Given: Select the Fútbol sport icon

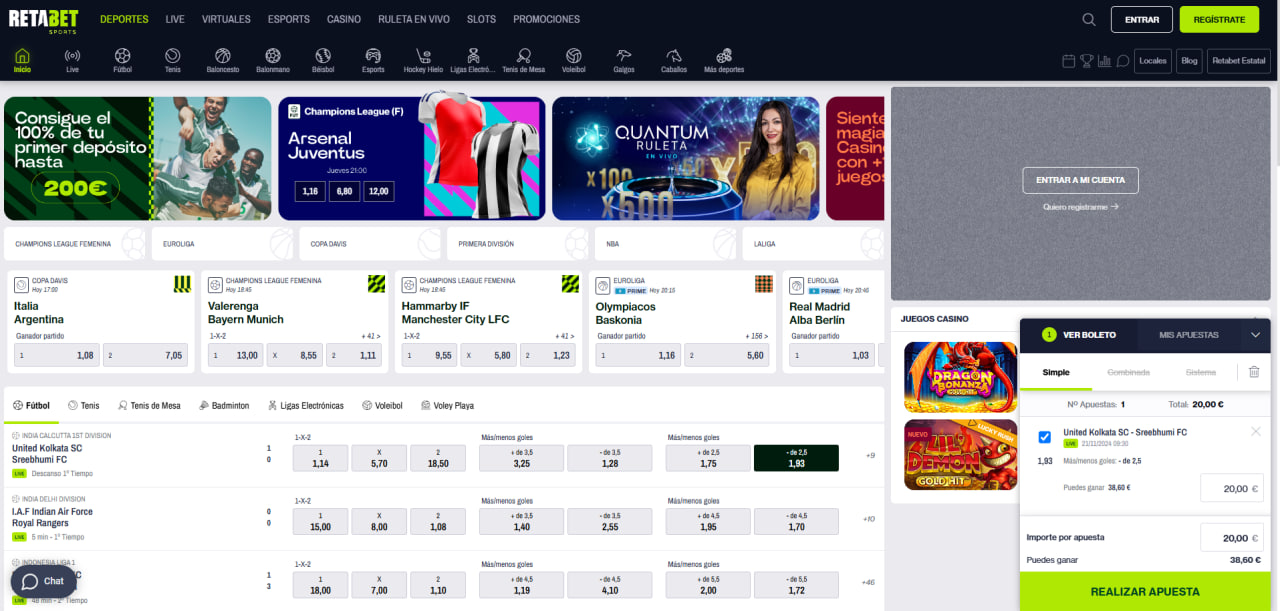Looking at the screenshot, I should click(x=122, y=60).
